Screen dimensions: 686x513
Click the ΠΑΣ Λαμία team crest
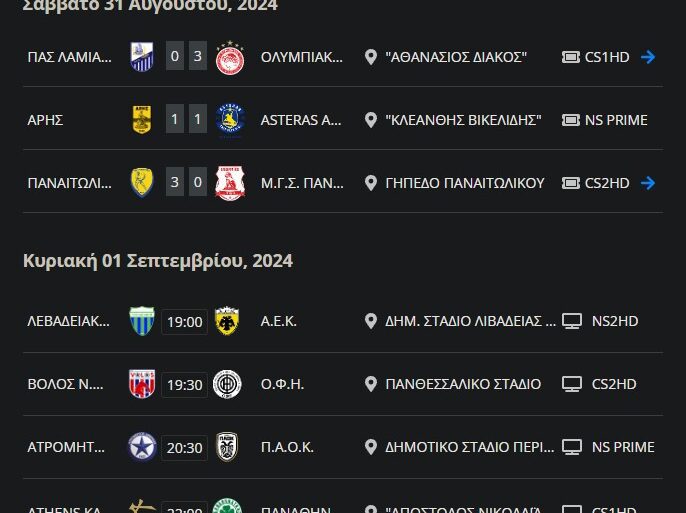[142, 57]
